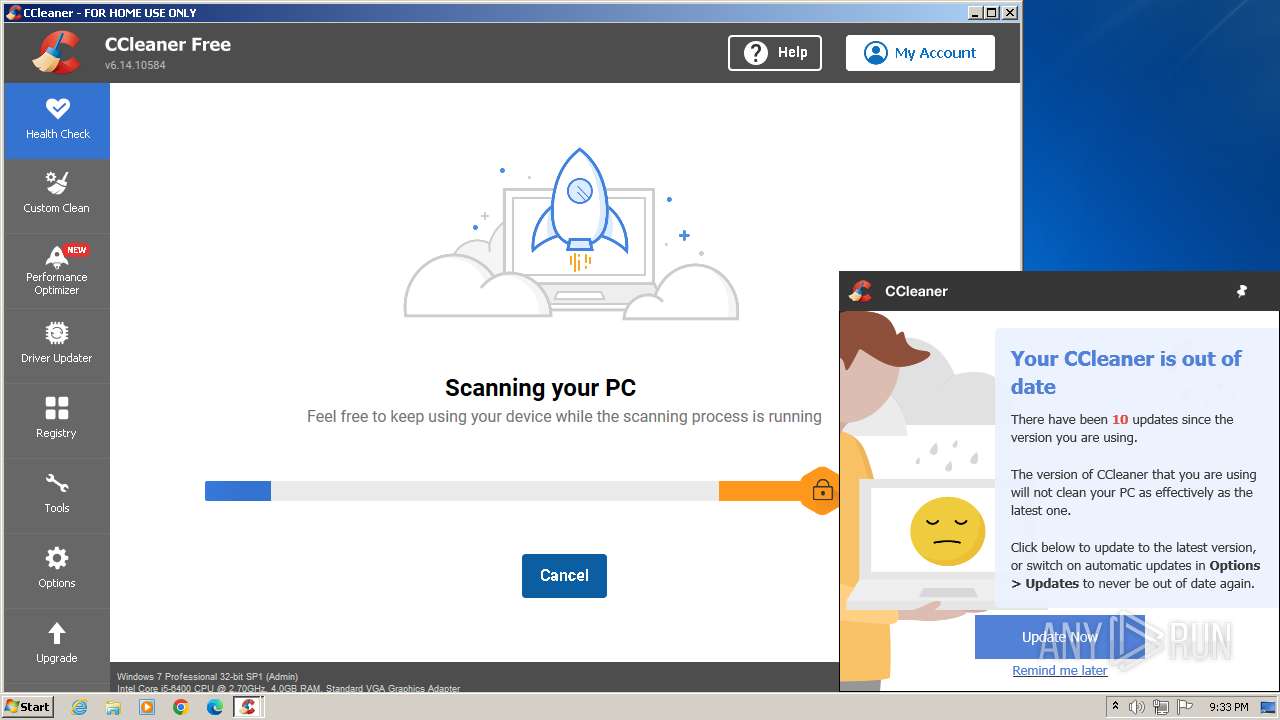Open the Custom Clean section
Image resolution: width=1280 pixels, height=720 pixels.
(57, 196)
